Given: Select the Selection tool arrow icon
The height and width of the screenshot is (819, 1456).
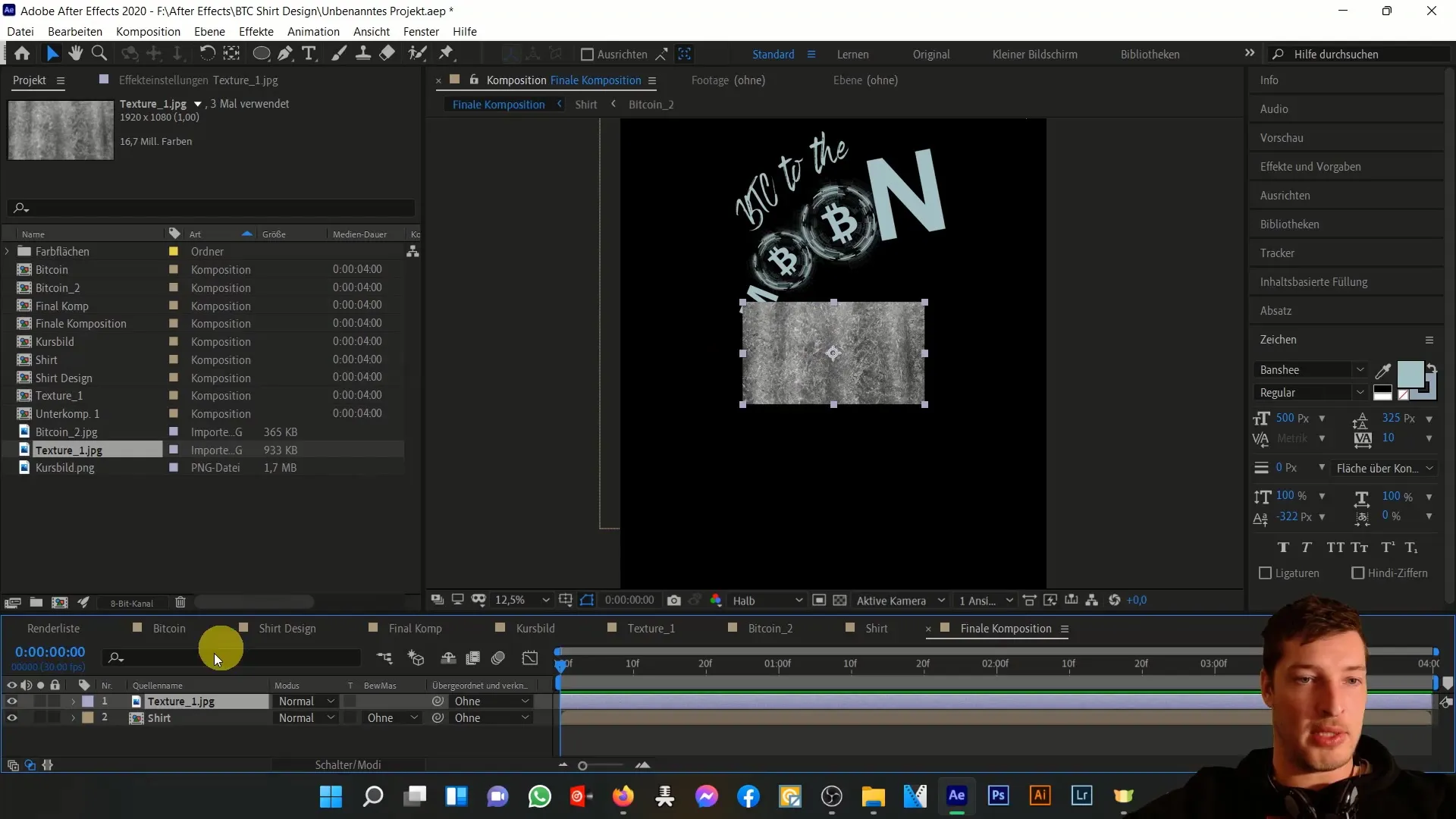Looking at the screenshot, I should pos(51,53).
